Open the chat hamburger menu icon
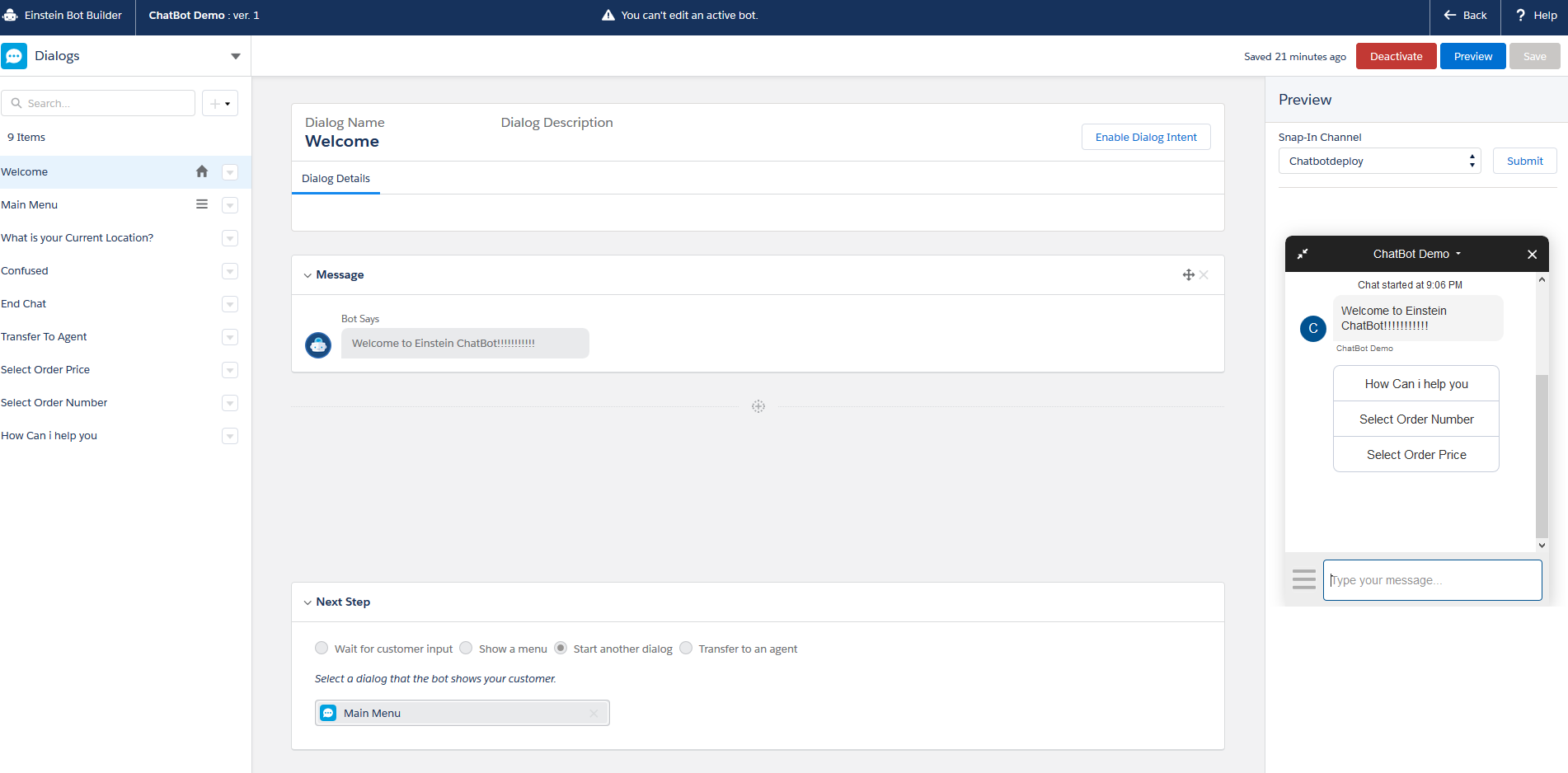The height and width of the screenshot is (773, 1568). tap(1304, 580)
